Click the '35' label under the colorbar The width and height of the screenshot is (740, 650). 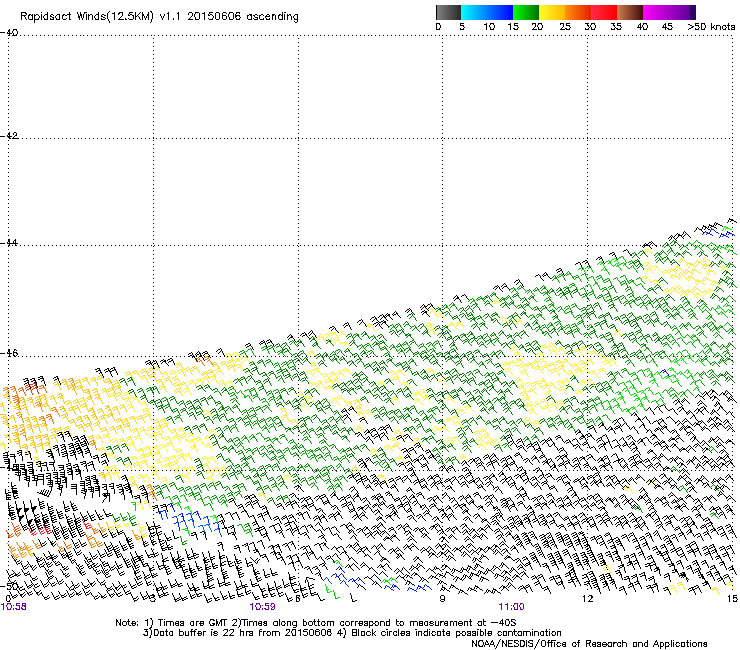616,27
